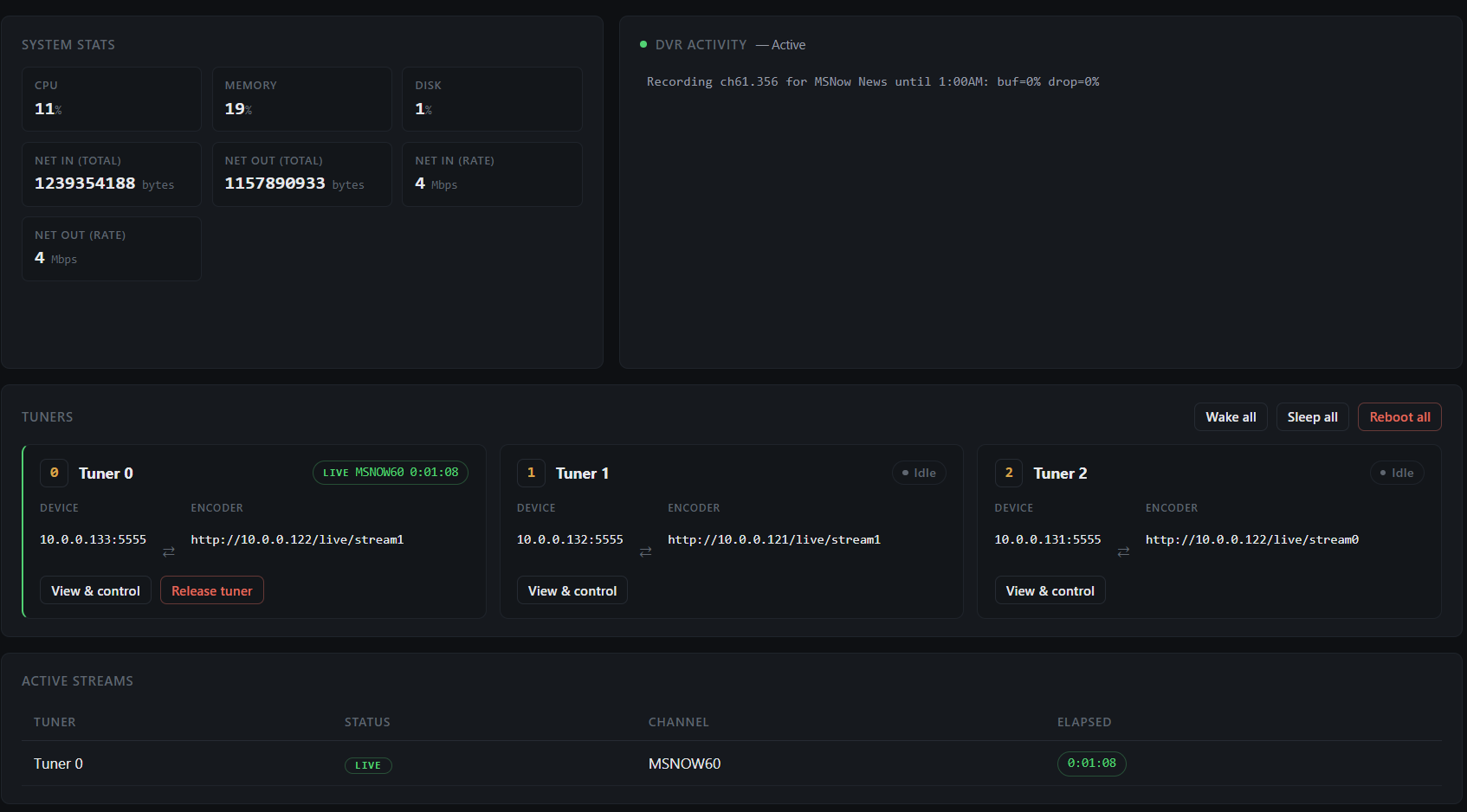Click the LIVE status in Active Streams row

(x=368, y=765)
